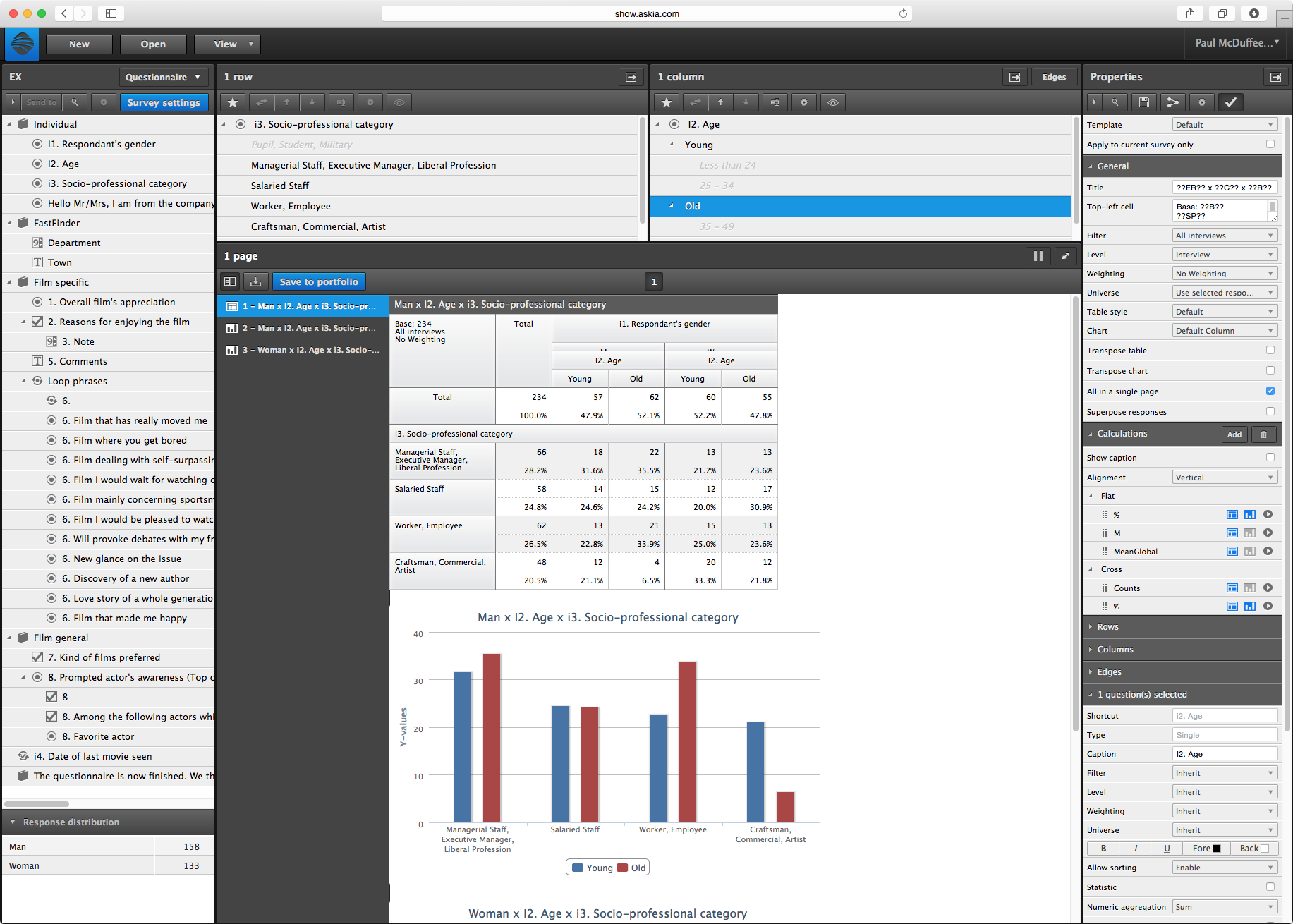The height and width of the screenshot is (924, 1293).
Task: Open the Chart type dropdown
Action: [1224, 331]
